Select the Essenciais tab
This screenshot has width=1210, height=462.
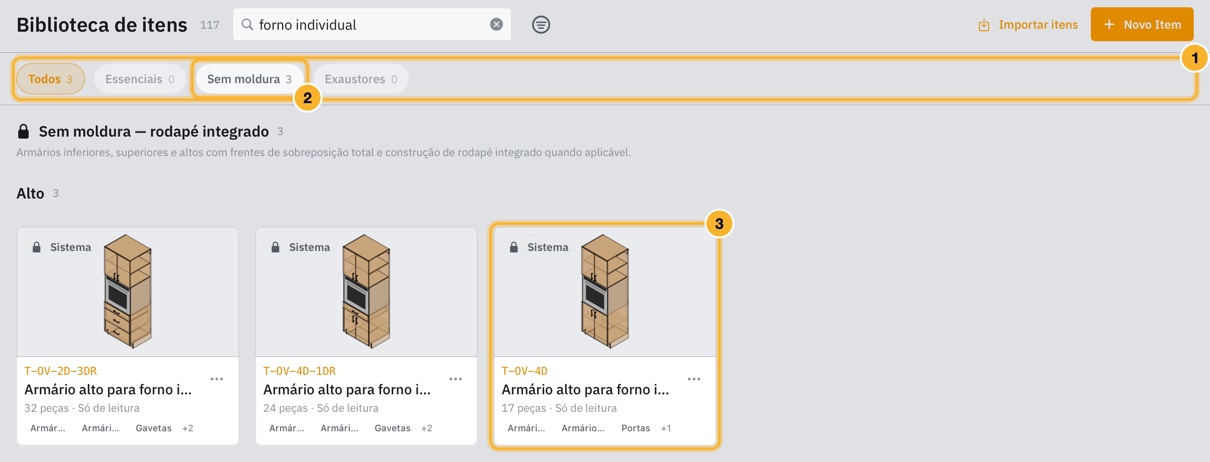tap(140, 79)
